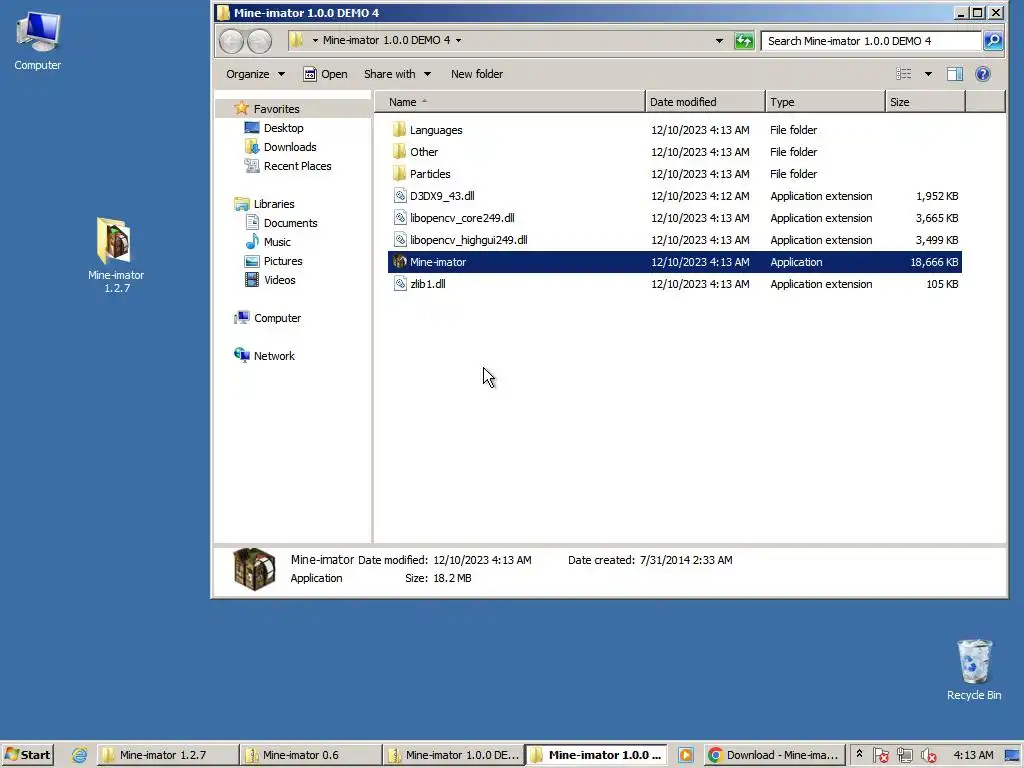The height and width of the screenshot is (768, 1024).
Task: Select Computer in navigation pane
Action: pyautogui.click(x=277, y=318)
